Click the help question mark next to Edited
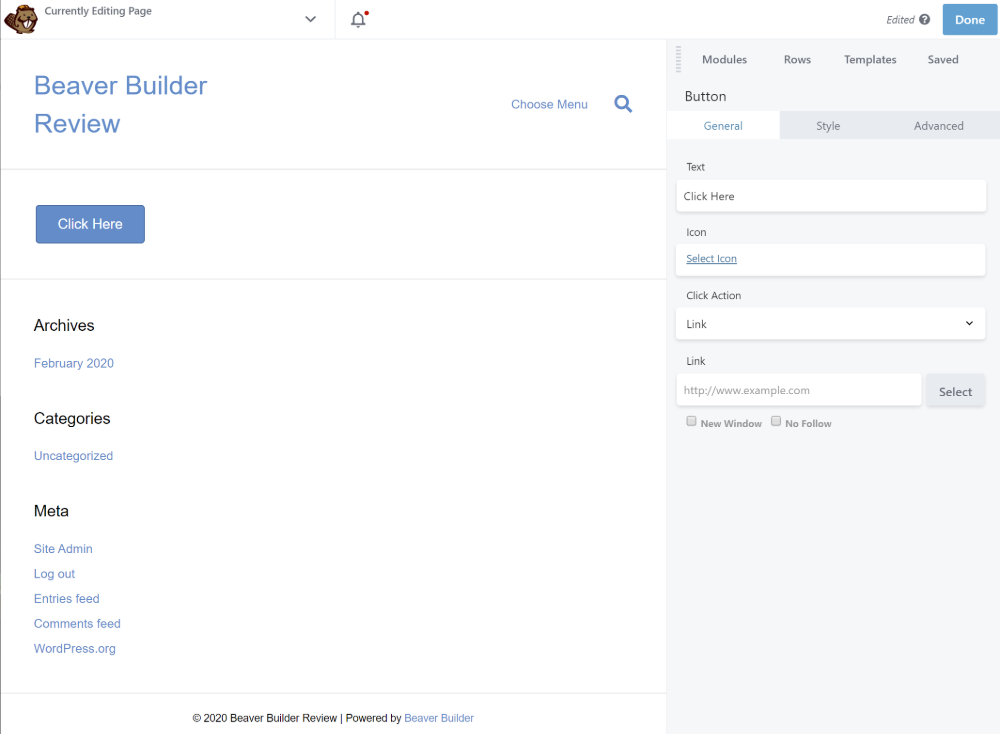The width and height of the screenshot is (1000, 734). (925, 20)
